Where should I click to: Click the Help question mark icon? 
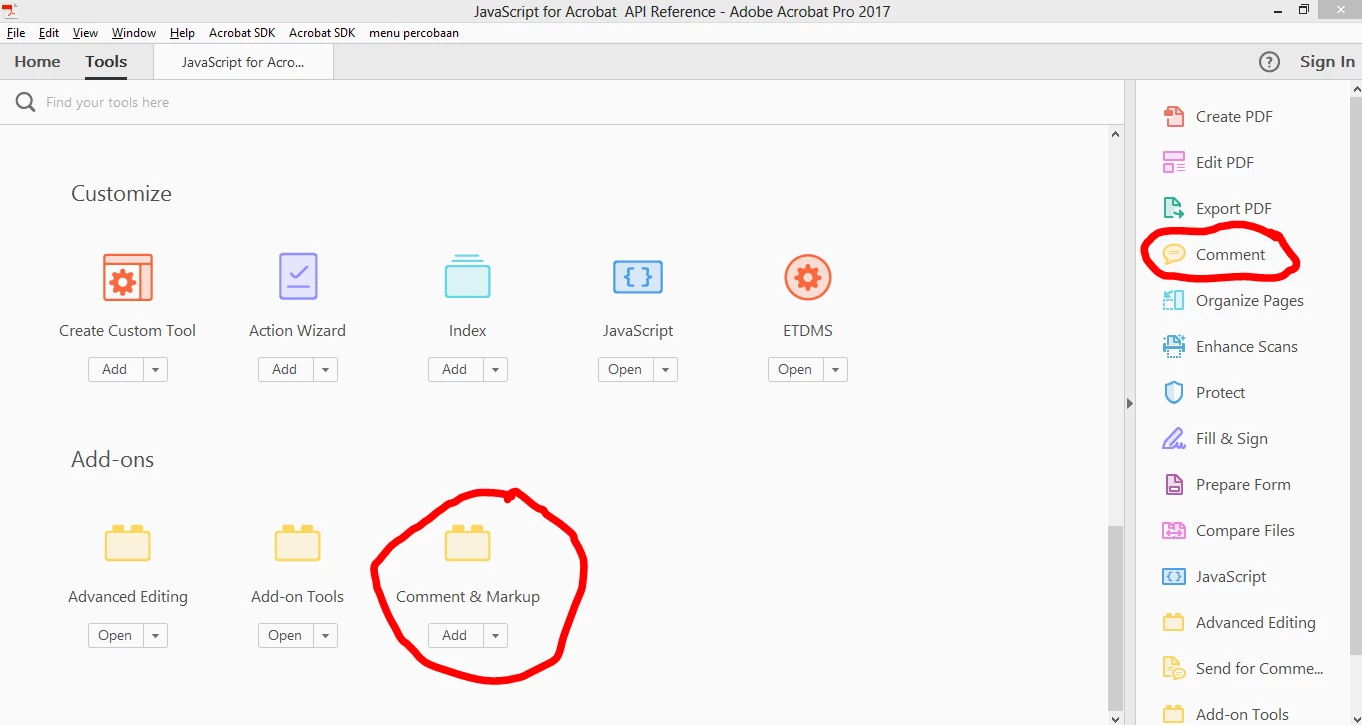(1269, 62)
